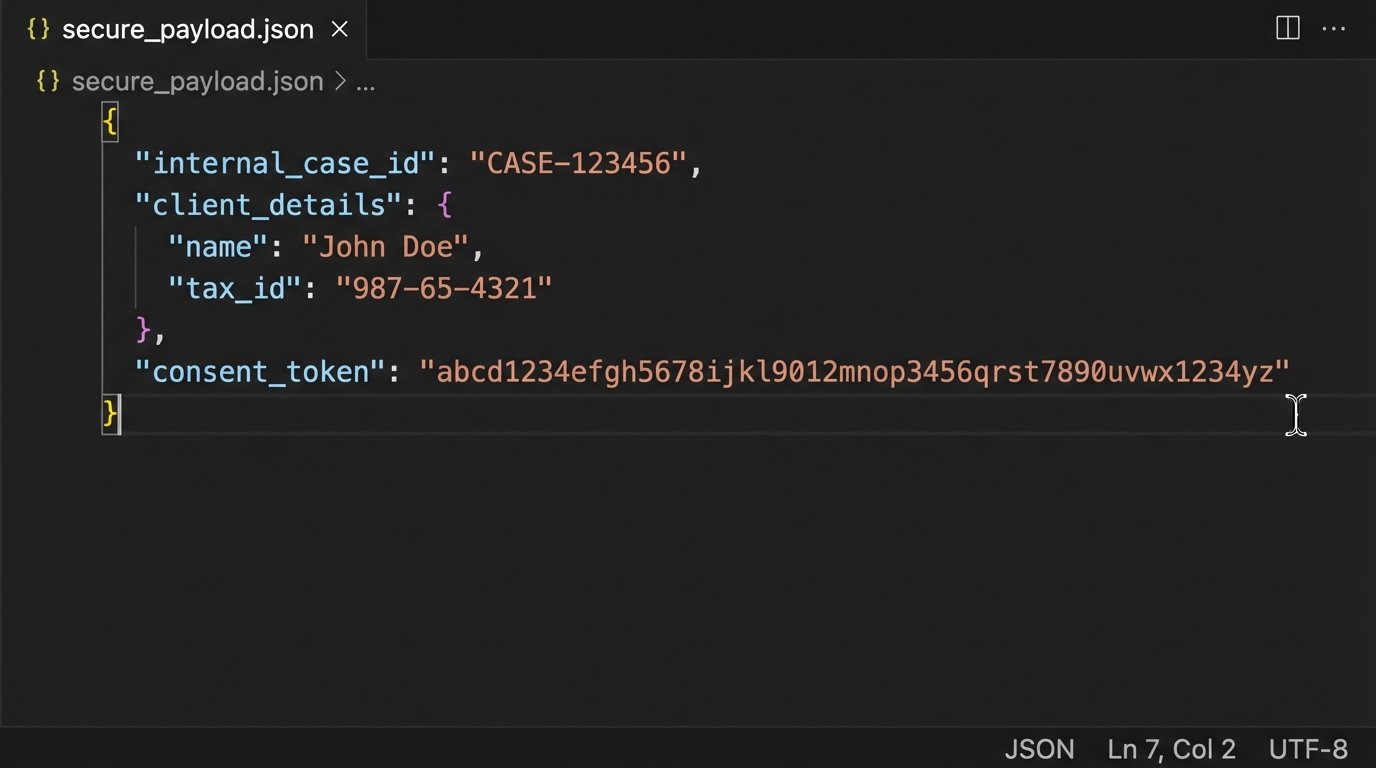Click the "987-65-4321" tax_id value
The height and width of the screenshot is (768, 1376).
coord(444,289)
